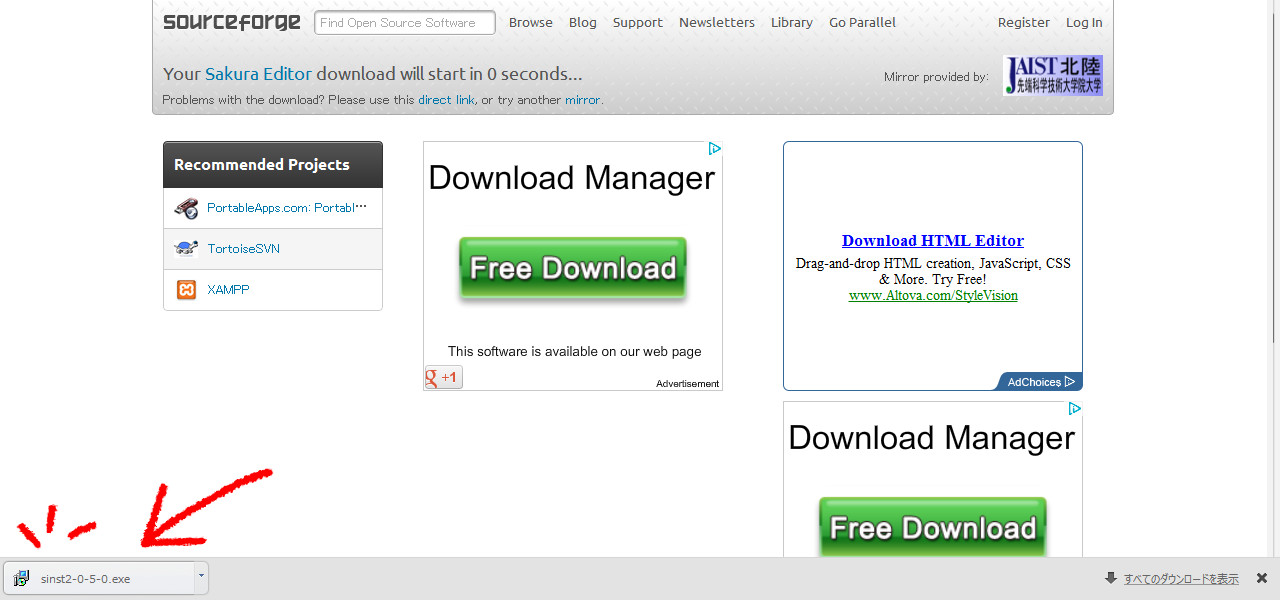1280x600 pixels.
Task: Open the Support page
Action: point(638,22)
